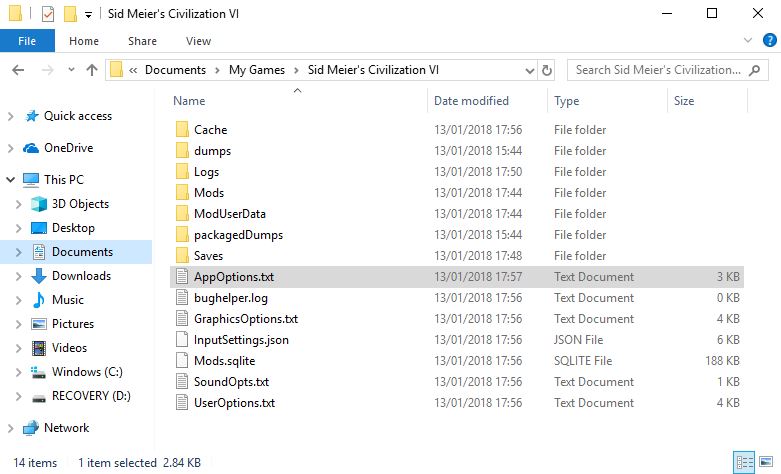Switch to the Share ribbon tab
This screenshot has height=474, width=781.
pos(142,41)
